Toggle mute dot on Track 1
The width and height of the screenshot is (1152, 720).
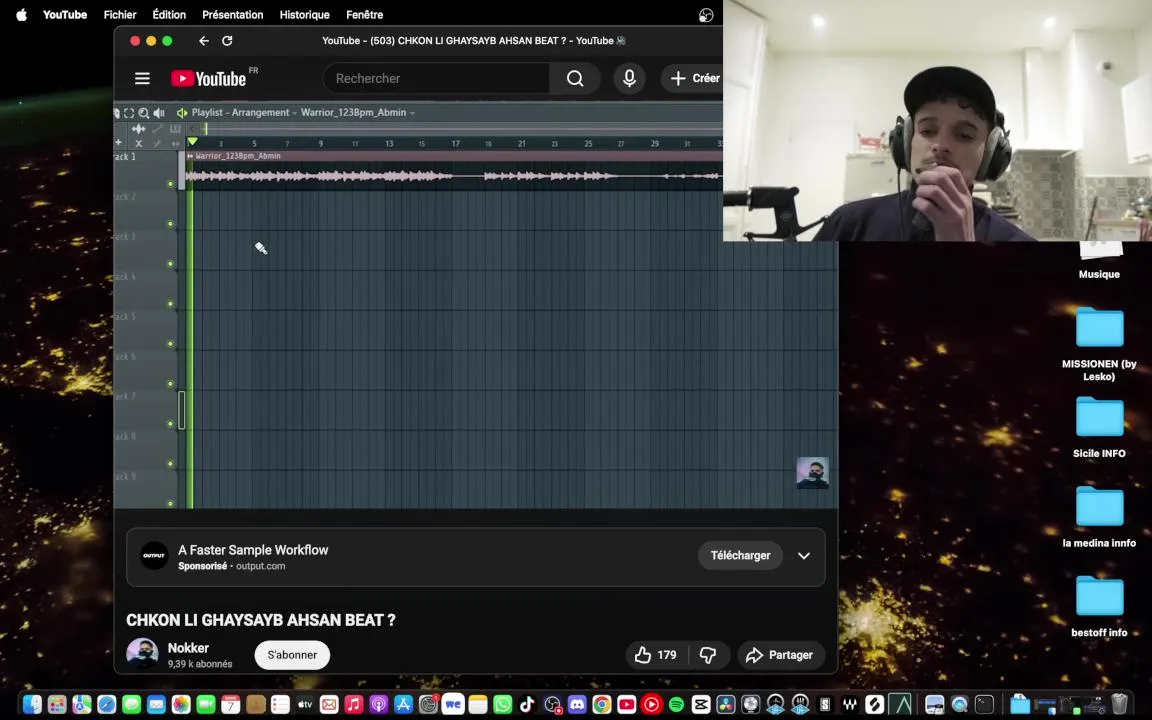pyautogui.click(x=170, y=184)
